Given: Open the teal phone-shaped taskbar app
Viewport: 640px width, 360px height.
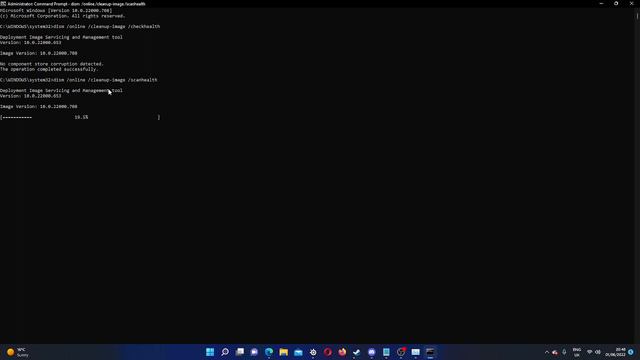Looking at the screenshot, I should tap(386, 352).
